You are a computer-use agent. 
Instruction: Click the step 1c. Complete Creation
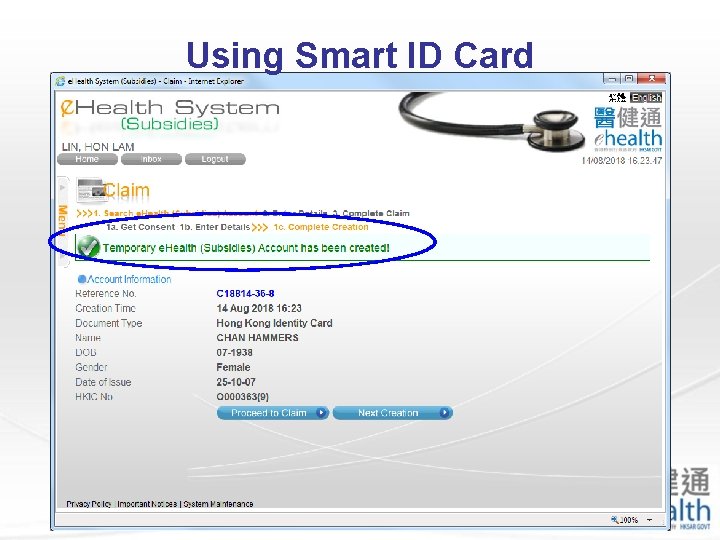321,227
